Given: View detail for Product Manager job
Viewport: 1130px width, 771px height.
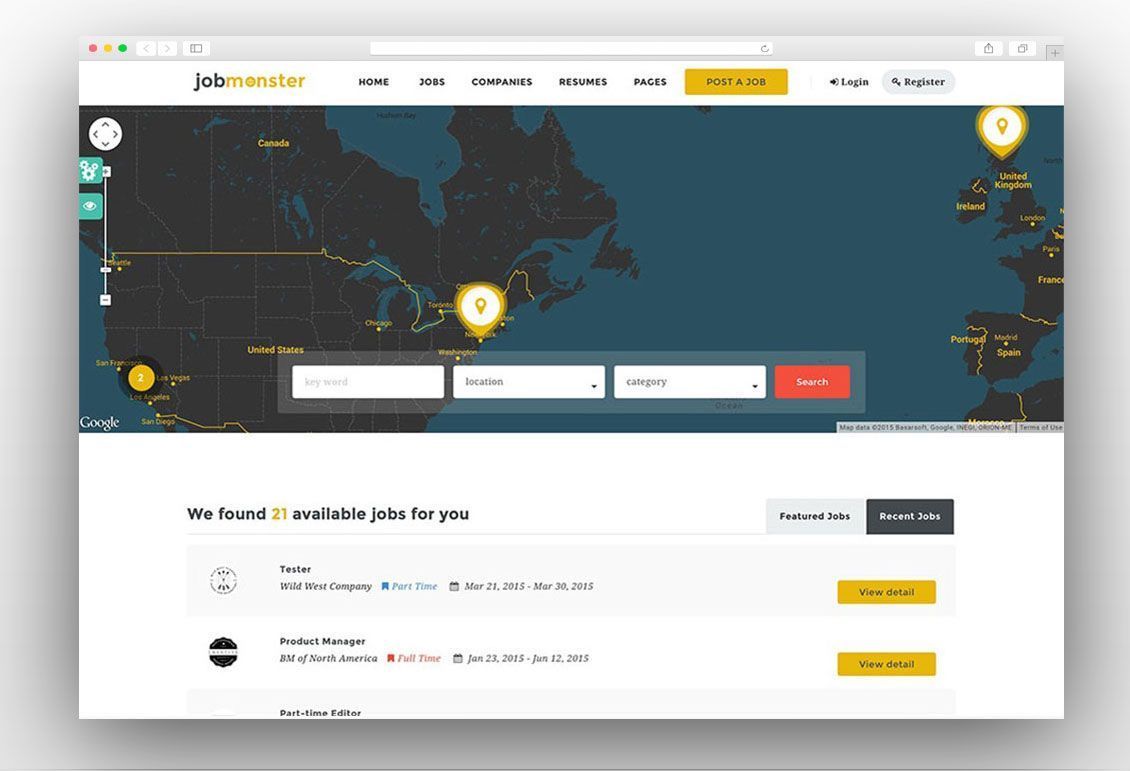Looking at the screenshot, I should click(x=886, y=664).
